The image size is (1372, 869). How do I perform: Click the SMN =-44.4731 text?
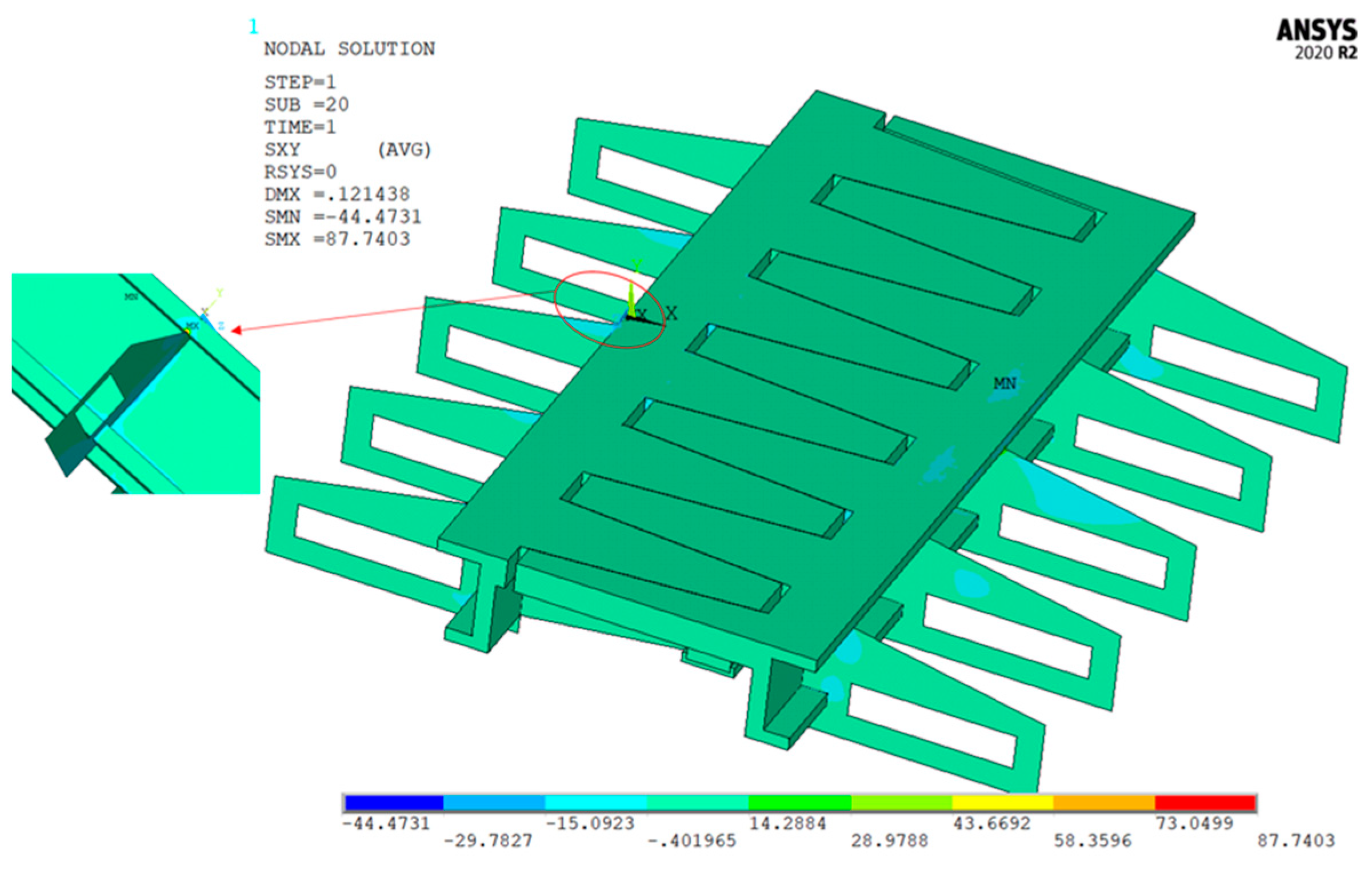pos(342,217)
